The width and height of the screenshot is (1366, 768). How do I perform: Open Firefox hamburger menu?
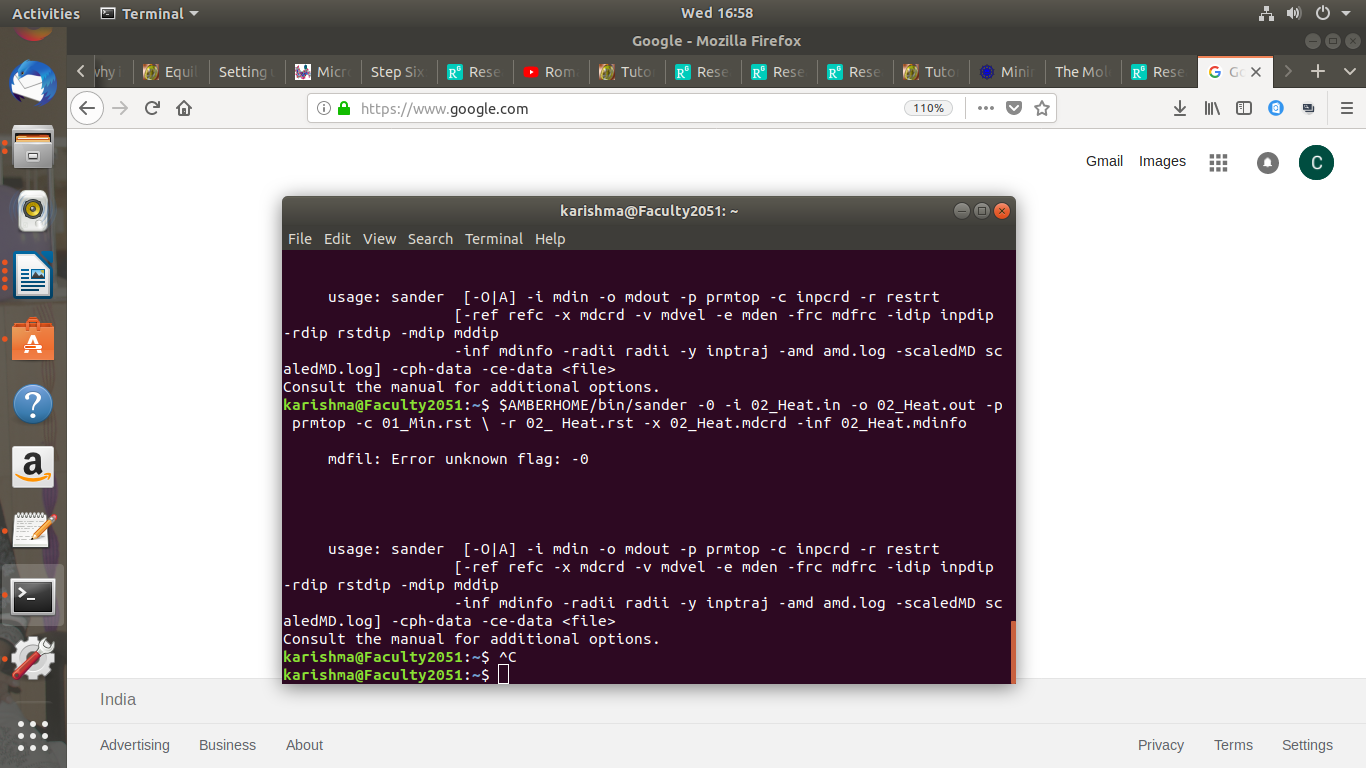pos(1346,108)
